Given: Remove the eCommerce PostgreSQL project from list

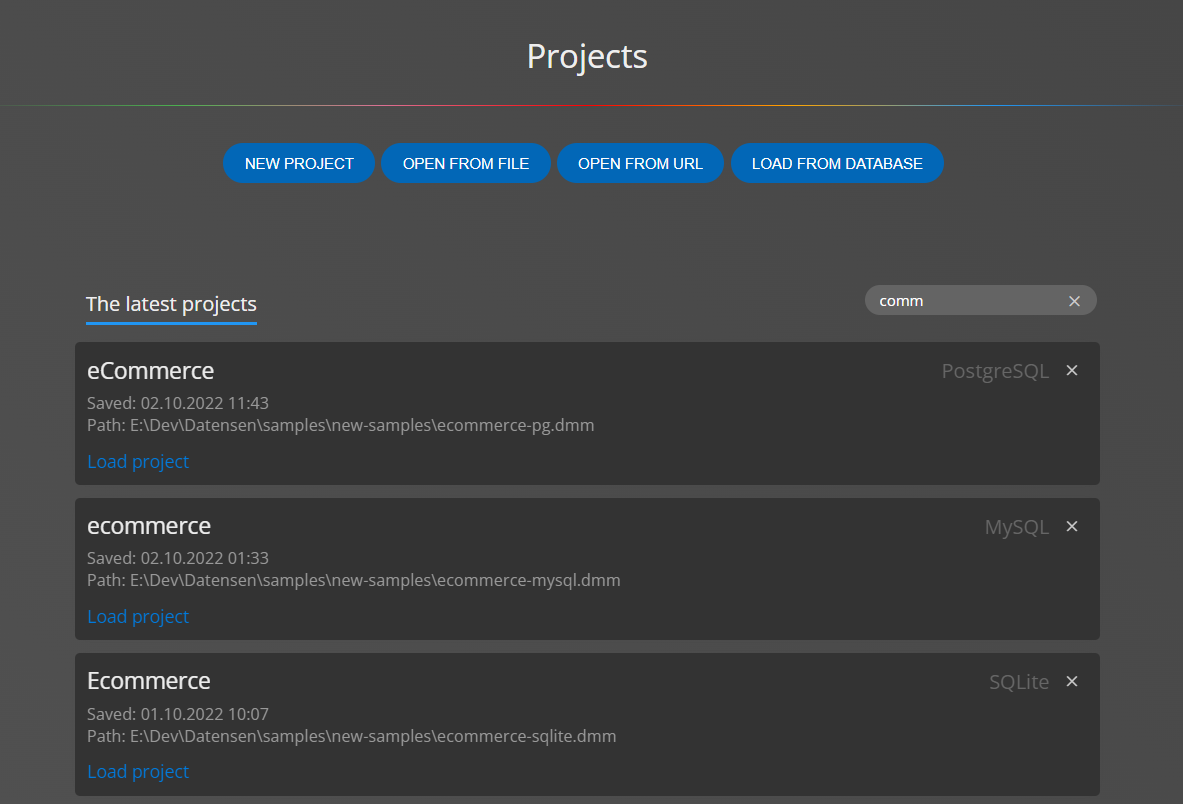Looking at the screenshot, I should click(1071, 370).
